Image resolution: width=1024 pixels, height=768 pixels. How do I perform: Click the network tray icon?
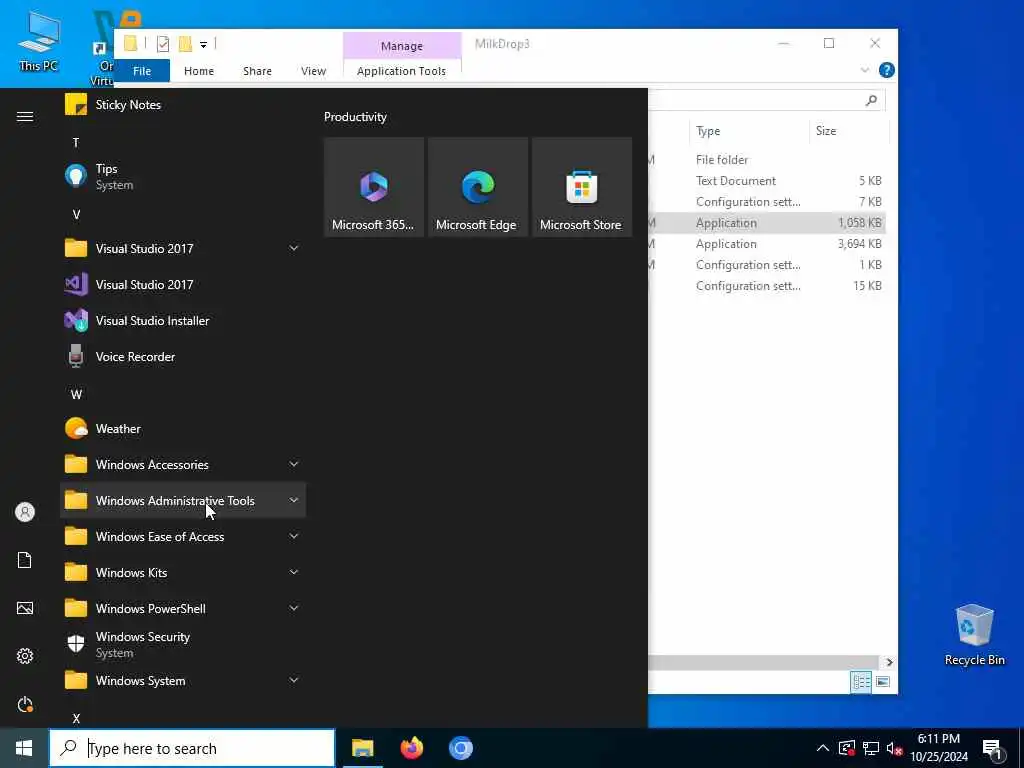coord(871,749)
